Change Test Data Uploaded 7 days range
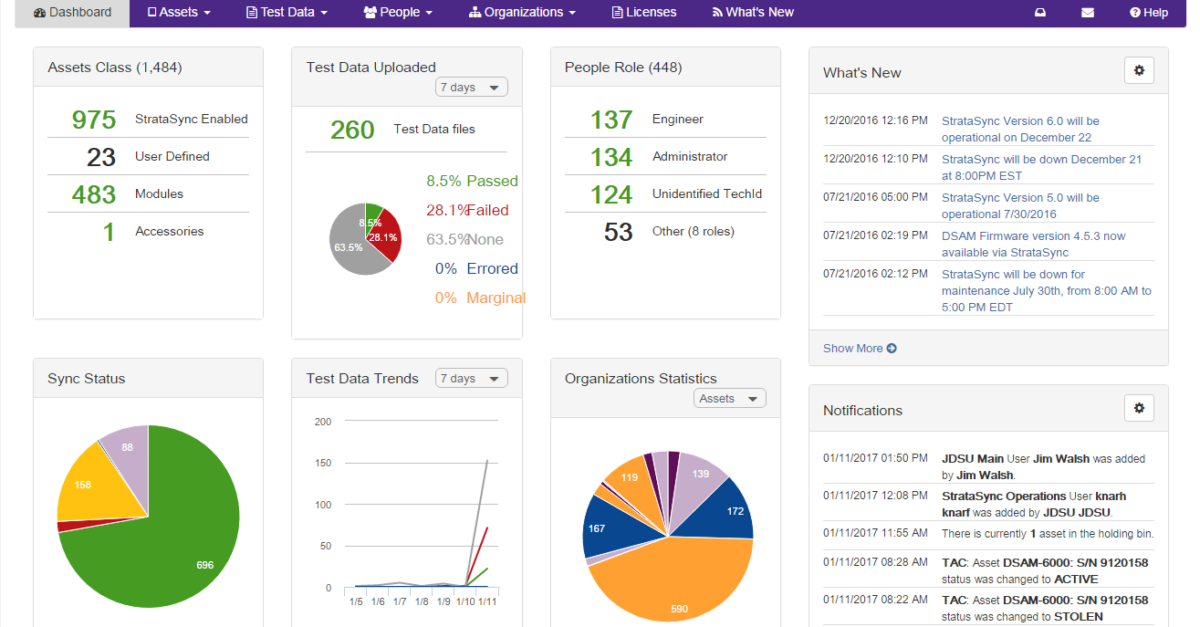Viewport: 1200px width, 627px height. (x=471, y=88)
